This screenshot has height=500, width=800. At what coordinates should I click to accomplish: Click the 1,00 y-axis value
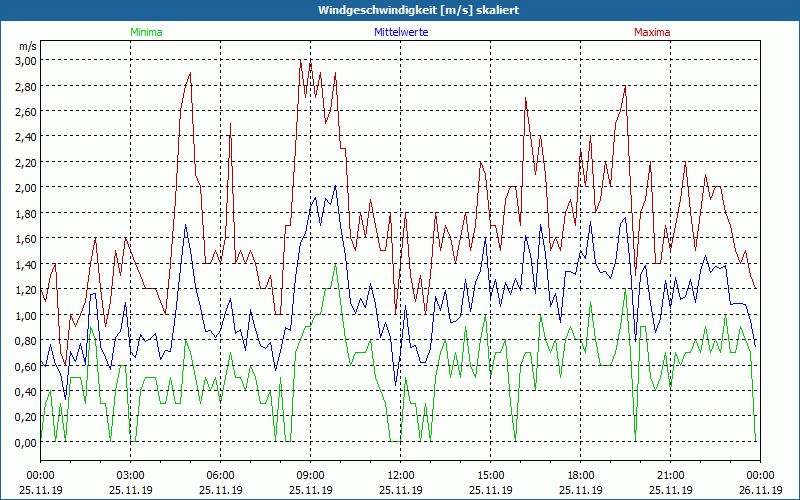click(25, 316)
